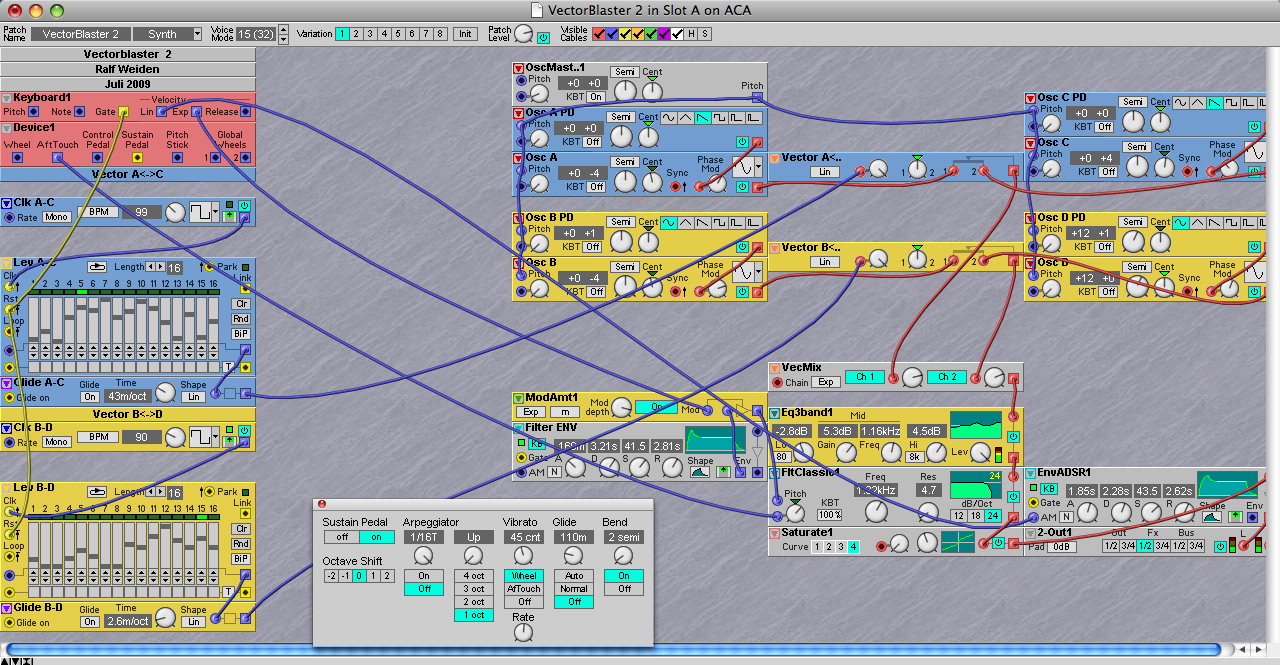Toggle Eq3band1 bypass power icon
Viewport: 1280px width, 665px height.
[1013, 437]
